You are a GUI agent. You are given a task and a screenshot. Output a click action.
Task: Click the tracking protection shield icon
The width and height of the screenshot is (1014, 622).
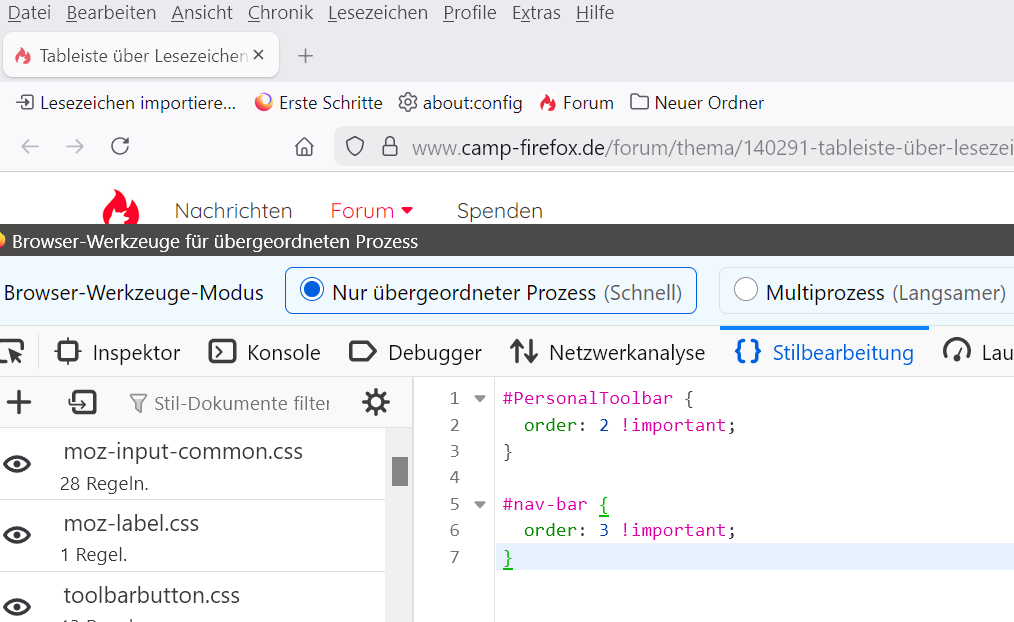(355, 148)
